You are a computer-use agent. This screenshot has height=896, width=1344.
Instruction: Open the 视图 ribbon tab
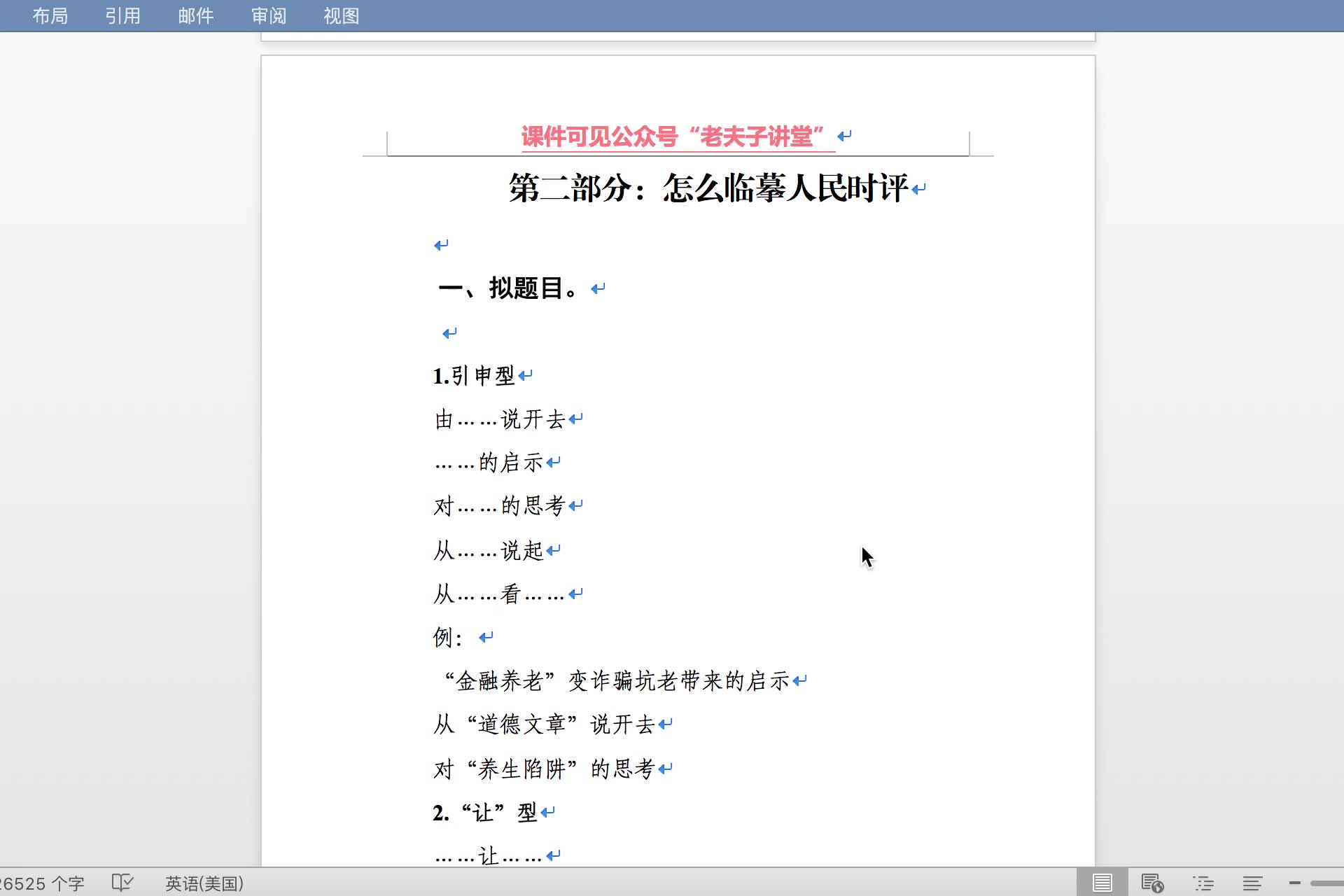[x=342, y=15]
